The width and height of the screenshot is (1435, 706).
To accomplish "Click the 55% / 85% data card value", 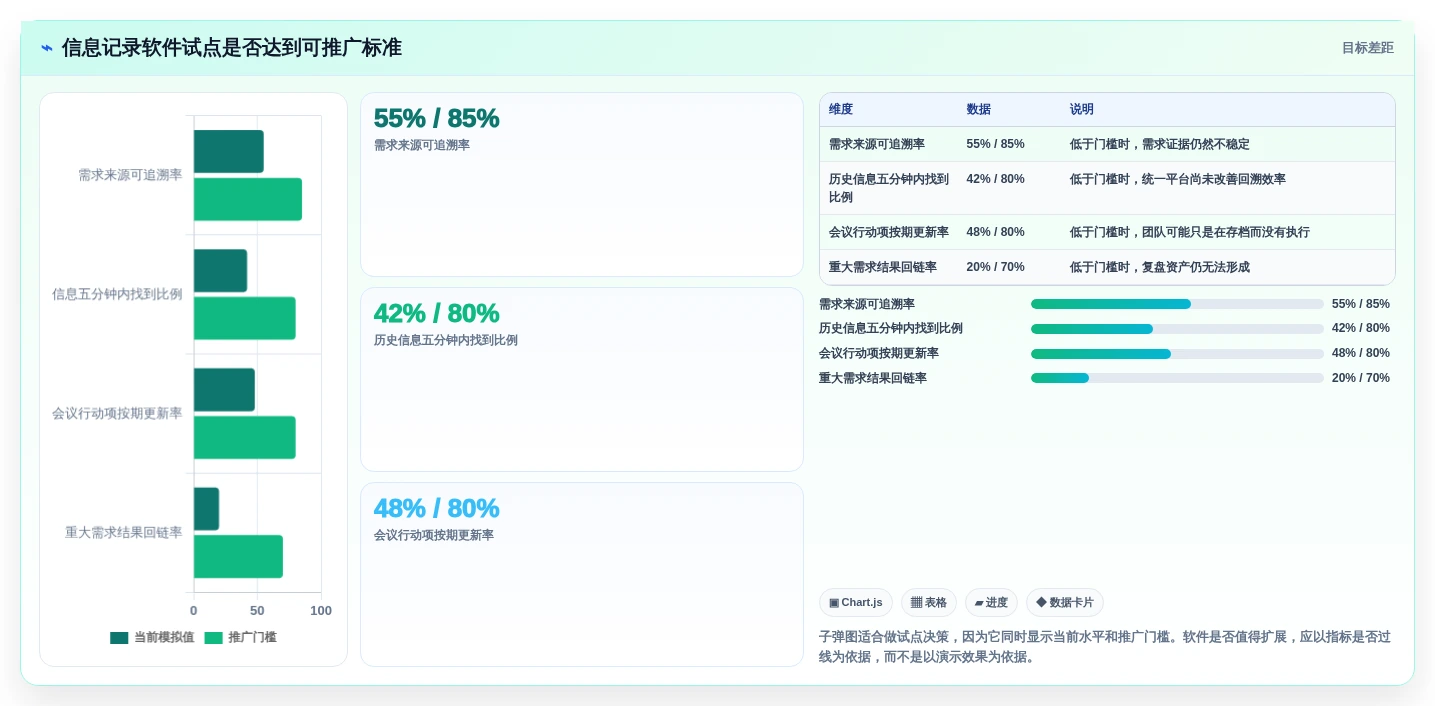I will (436, 118).
